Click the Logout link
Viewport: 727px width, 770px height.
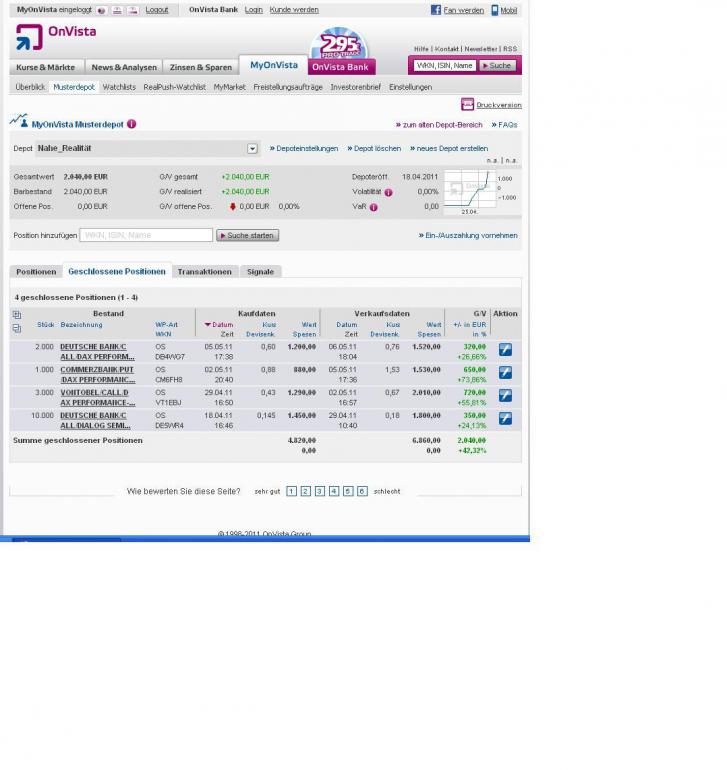coord(157,10)
